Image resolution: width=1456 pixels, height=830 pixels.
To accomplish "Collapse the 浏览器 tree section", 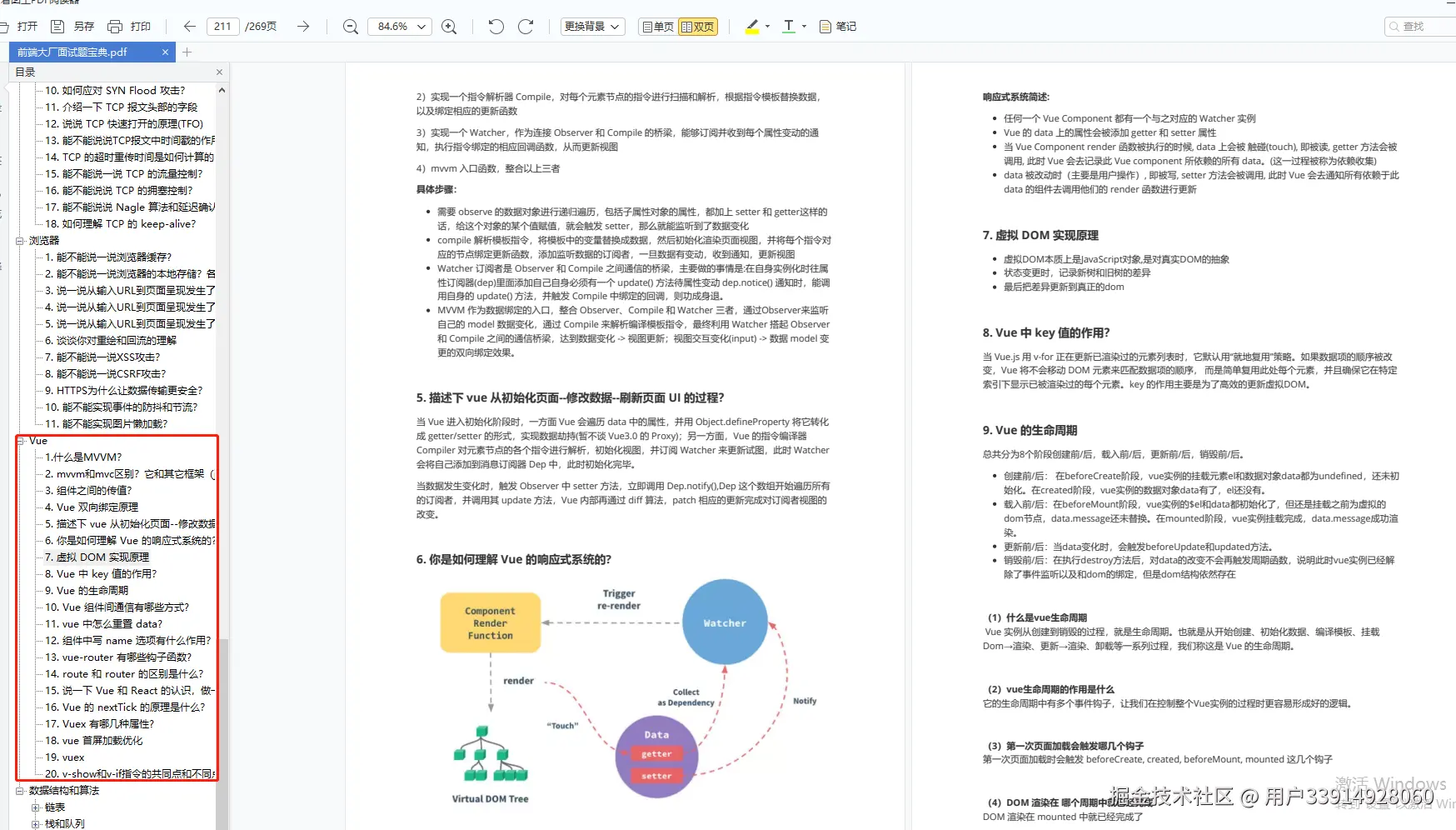I will coord(19,241).
